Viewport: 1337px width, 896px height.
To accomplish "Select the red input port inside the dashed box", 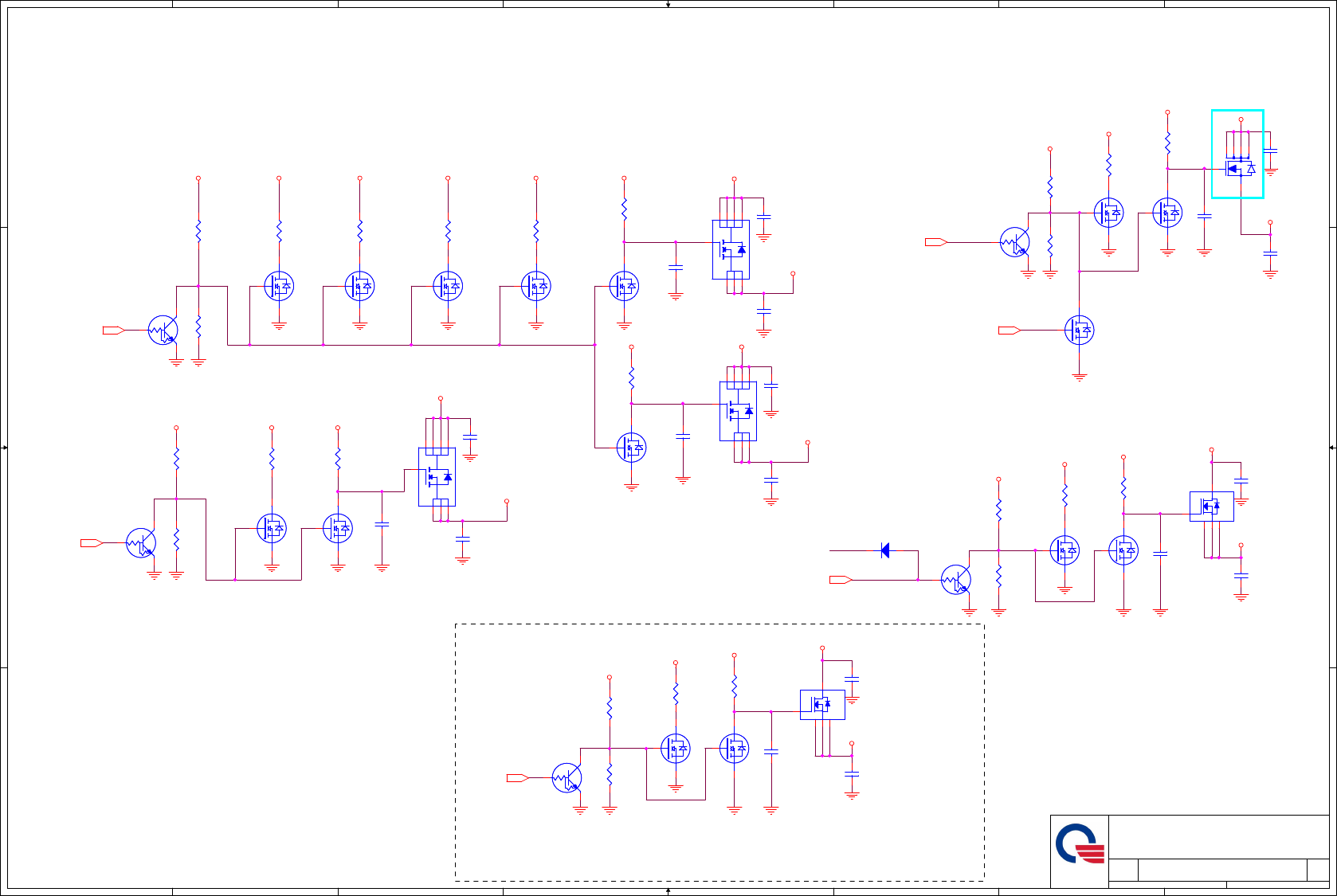I will pyautogui.click(x=518, y=778).
